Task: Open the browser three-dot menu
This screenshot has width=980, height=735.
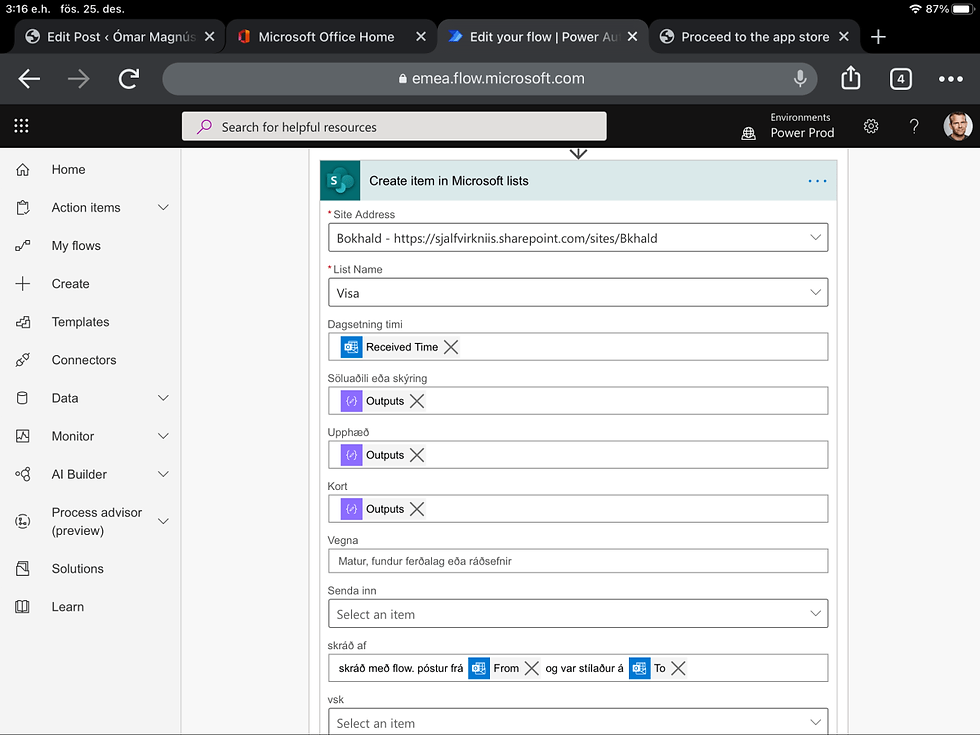Action: coord(951,79)
